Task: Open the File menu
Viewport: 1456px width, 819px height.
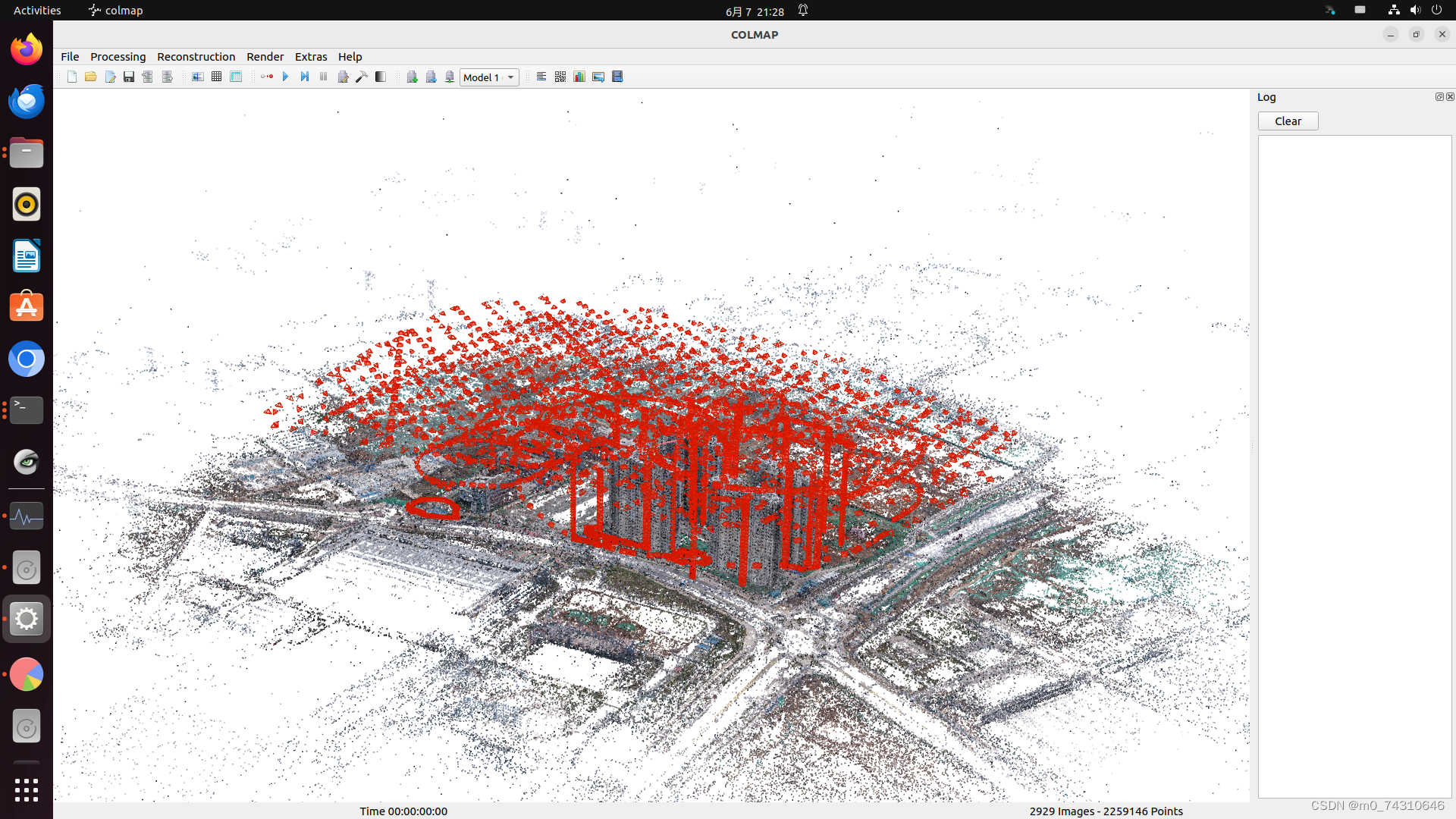Action: [x=70, y=57]
